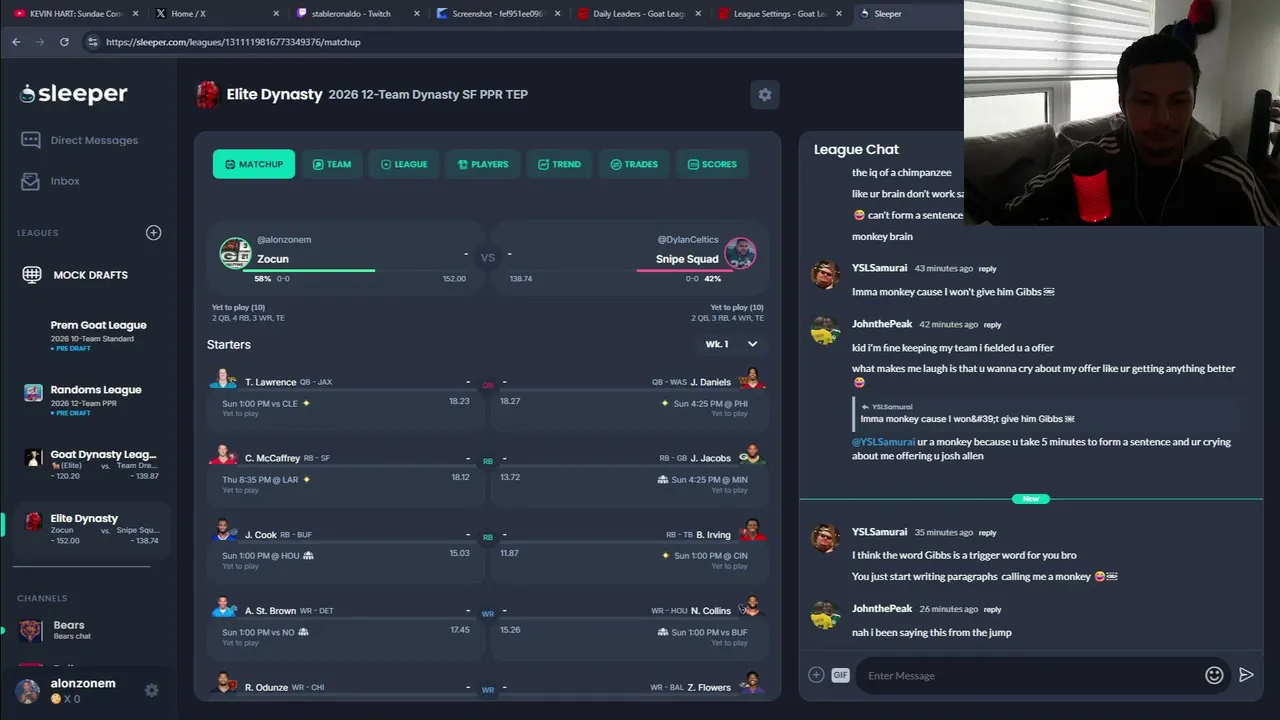Open T. Lawrence player photo
1280x720 pixels.
(223, 379)
